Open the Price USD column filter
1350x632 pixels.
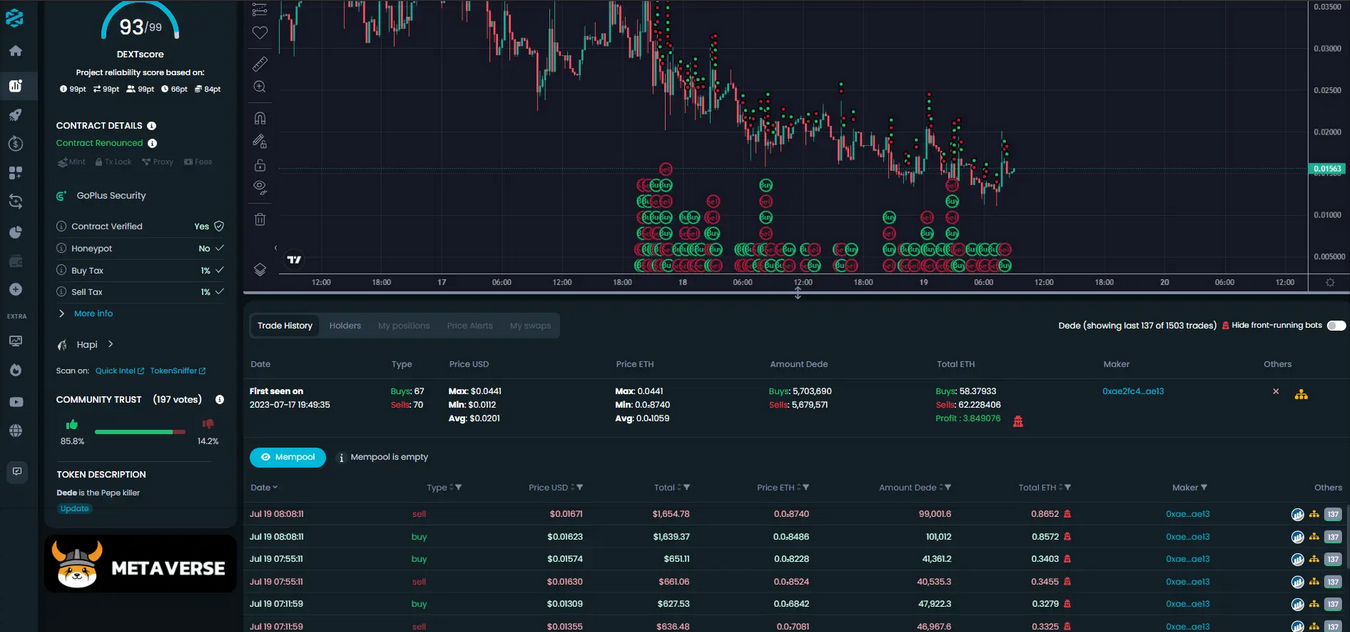click(579, 488)
